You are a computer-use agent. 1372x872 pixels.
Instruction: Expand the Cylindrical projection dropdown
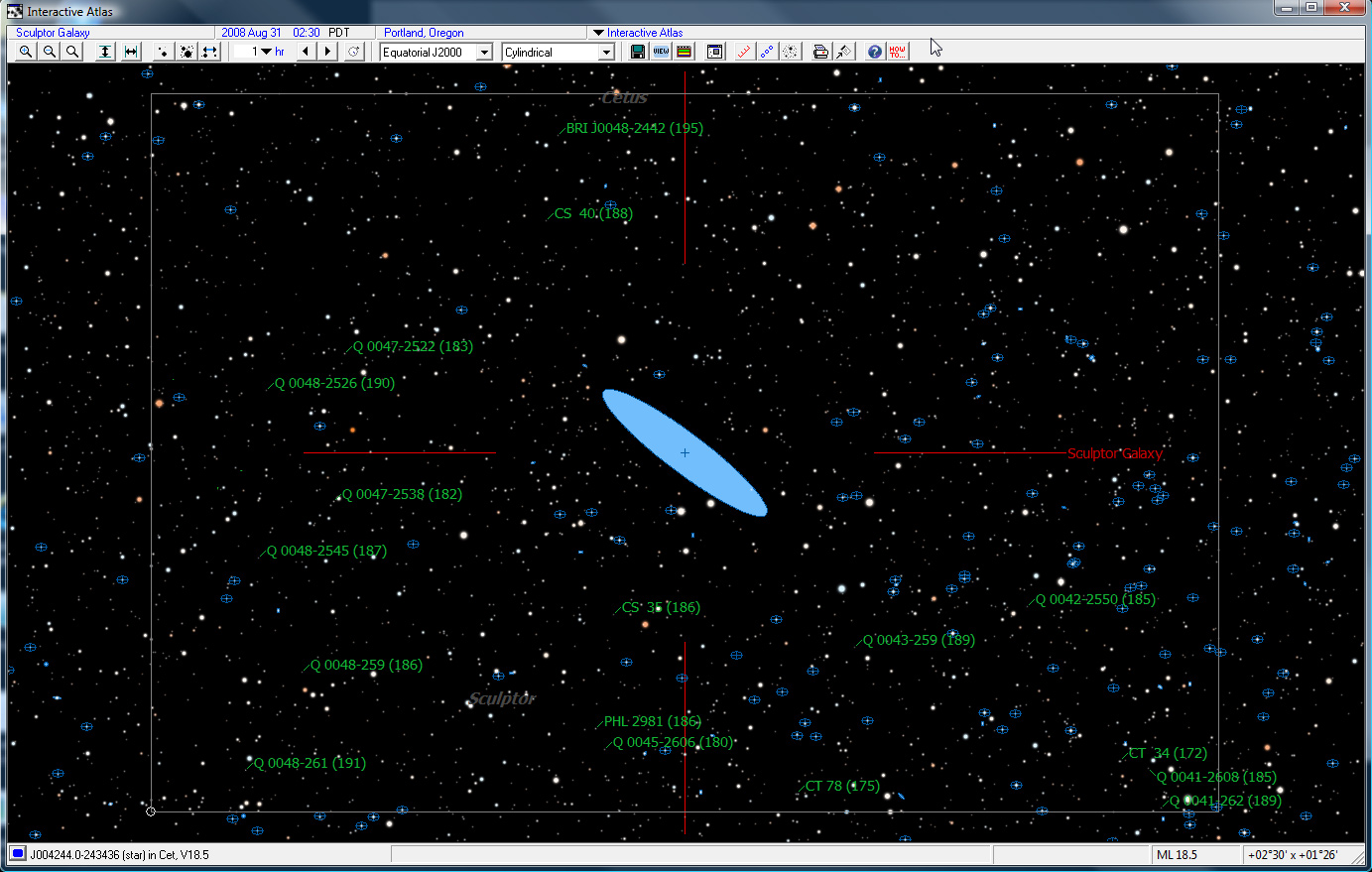click(606, 53)
